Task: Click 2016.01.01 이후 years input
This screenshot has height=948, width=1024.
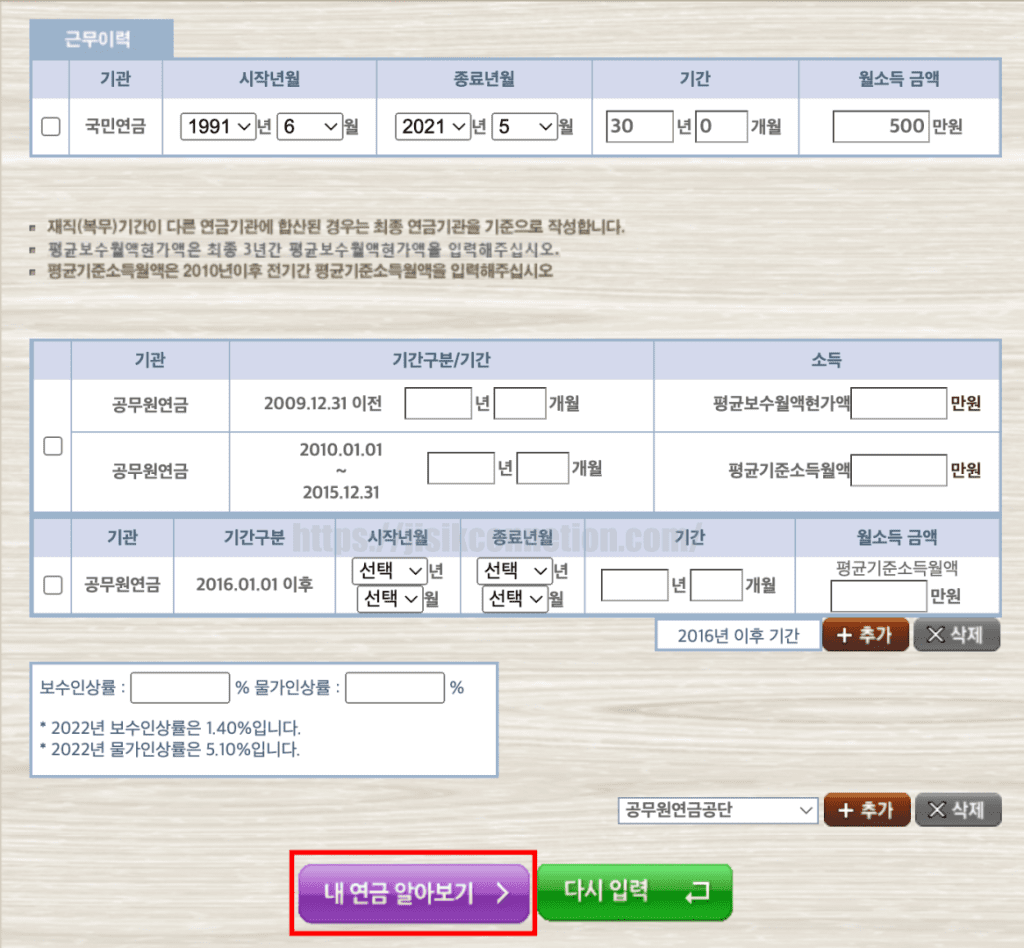Action: click(634, 585)
